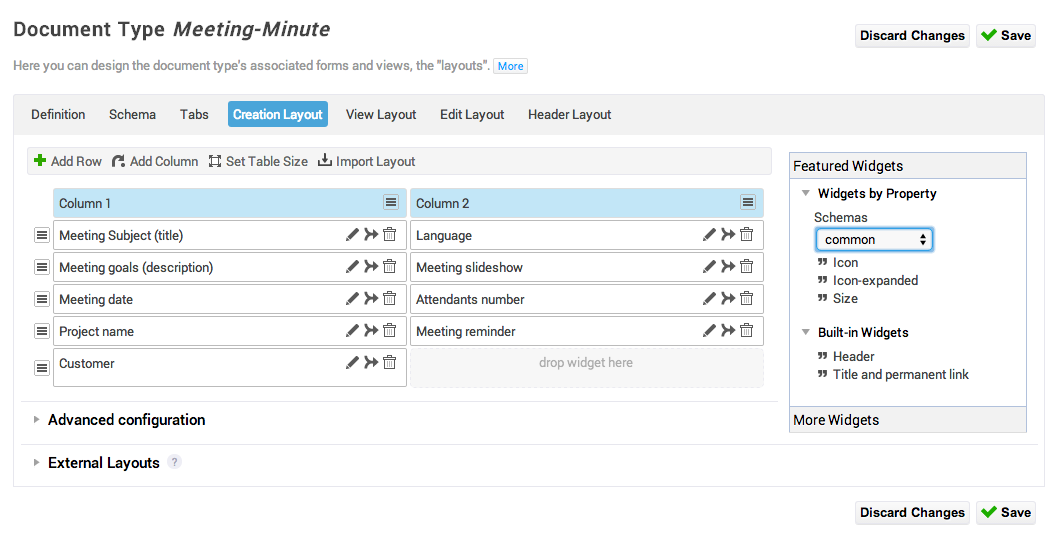Expand the Advanced configuration section
The width and height of the screenshot is (1057, 539).
(126, 420)
